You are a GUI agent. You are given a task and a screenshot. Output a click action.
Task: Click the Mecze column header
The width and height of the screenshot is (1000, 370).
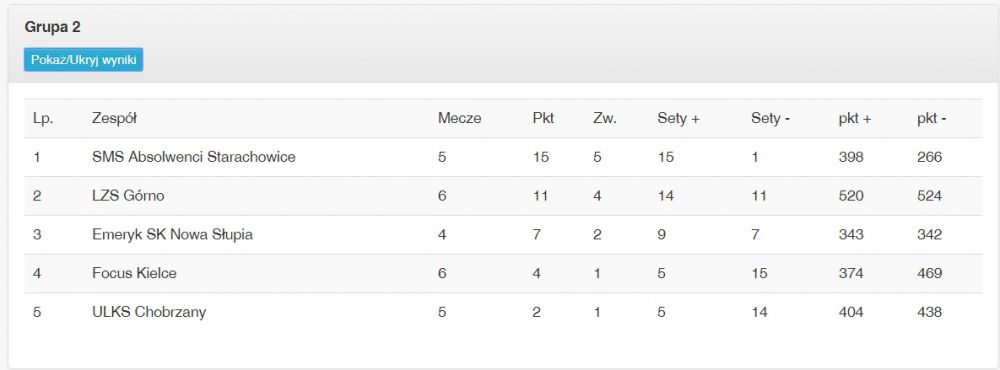[459, 118]
